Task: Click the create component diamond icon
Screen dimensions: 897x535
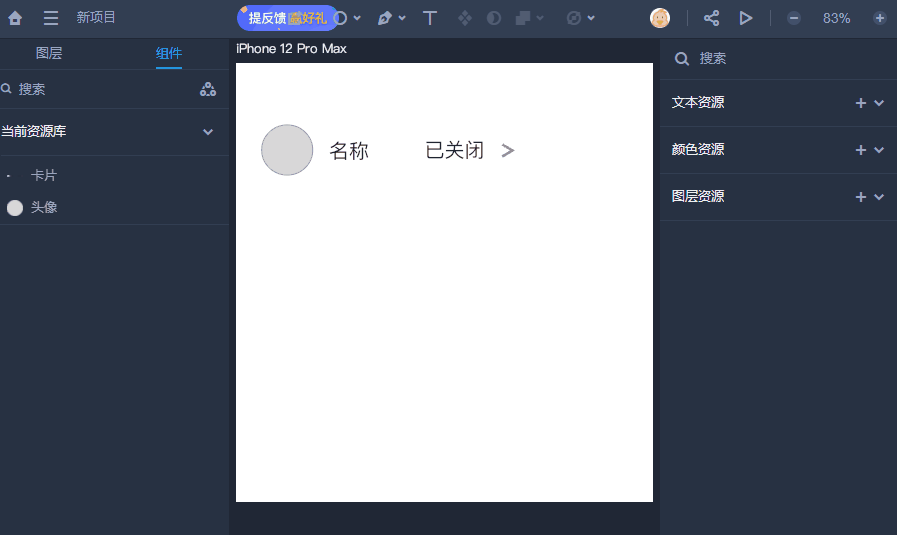Action: click(x=465, y=18)
